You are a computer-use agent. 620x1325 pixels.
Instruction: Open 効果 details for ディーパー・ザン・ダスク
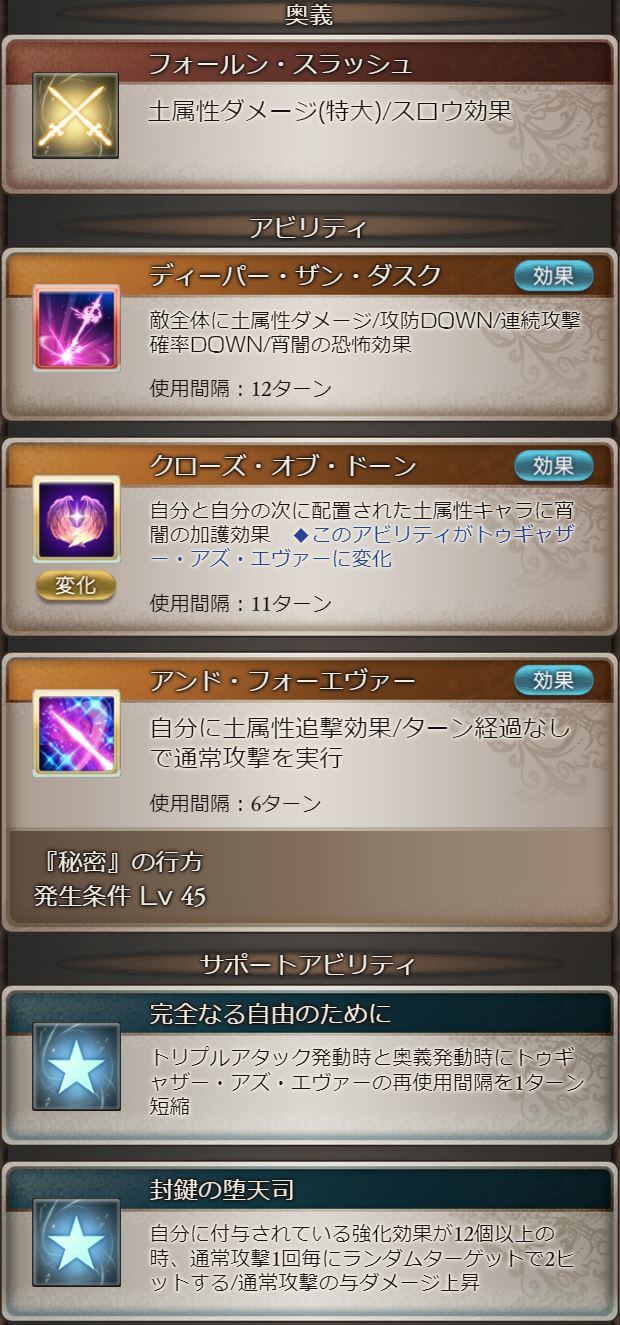(554, 275)
